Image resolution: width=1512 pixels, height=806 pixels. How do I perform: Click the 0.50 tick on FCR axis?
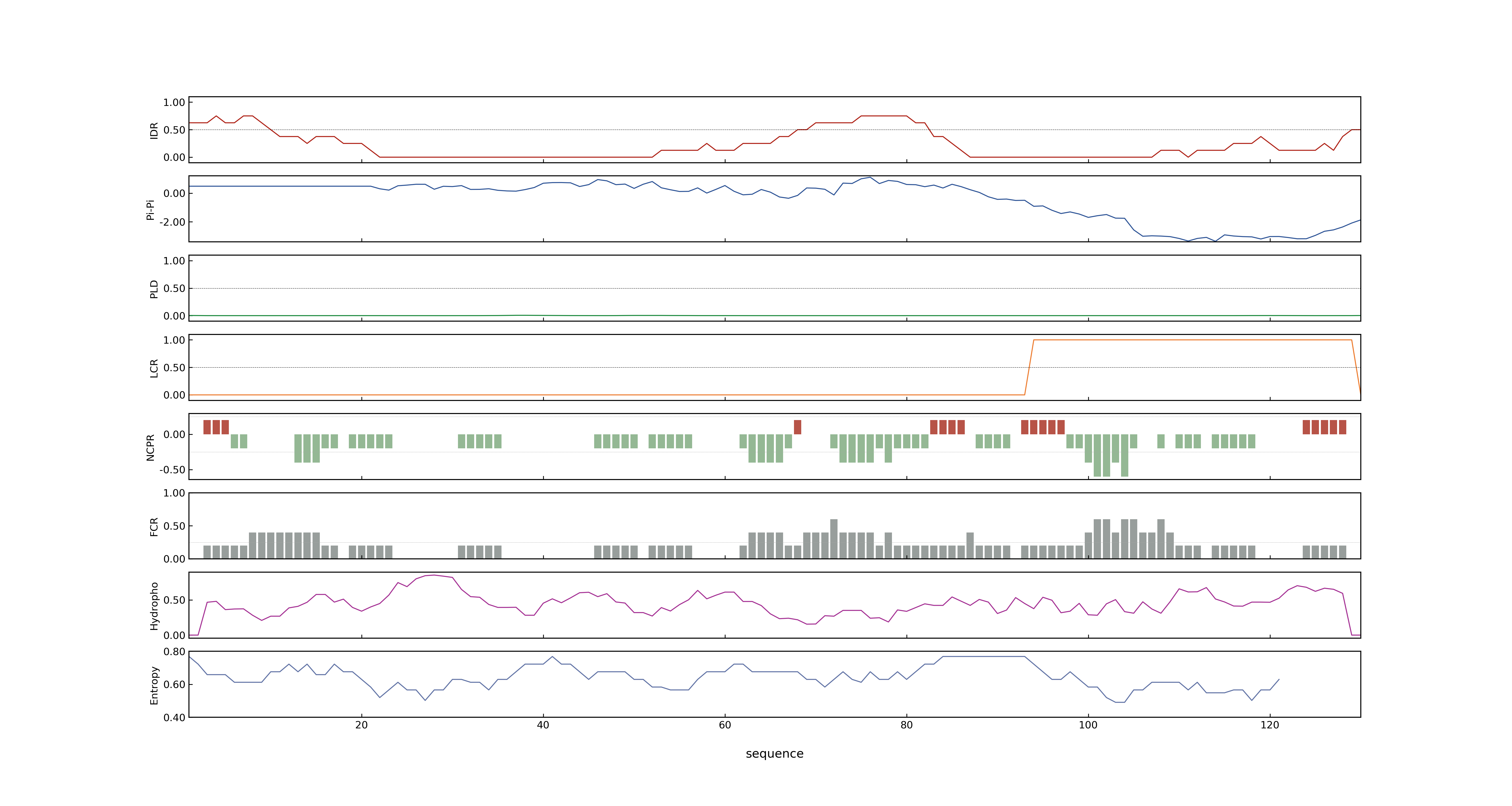[174, 526]
